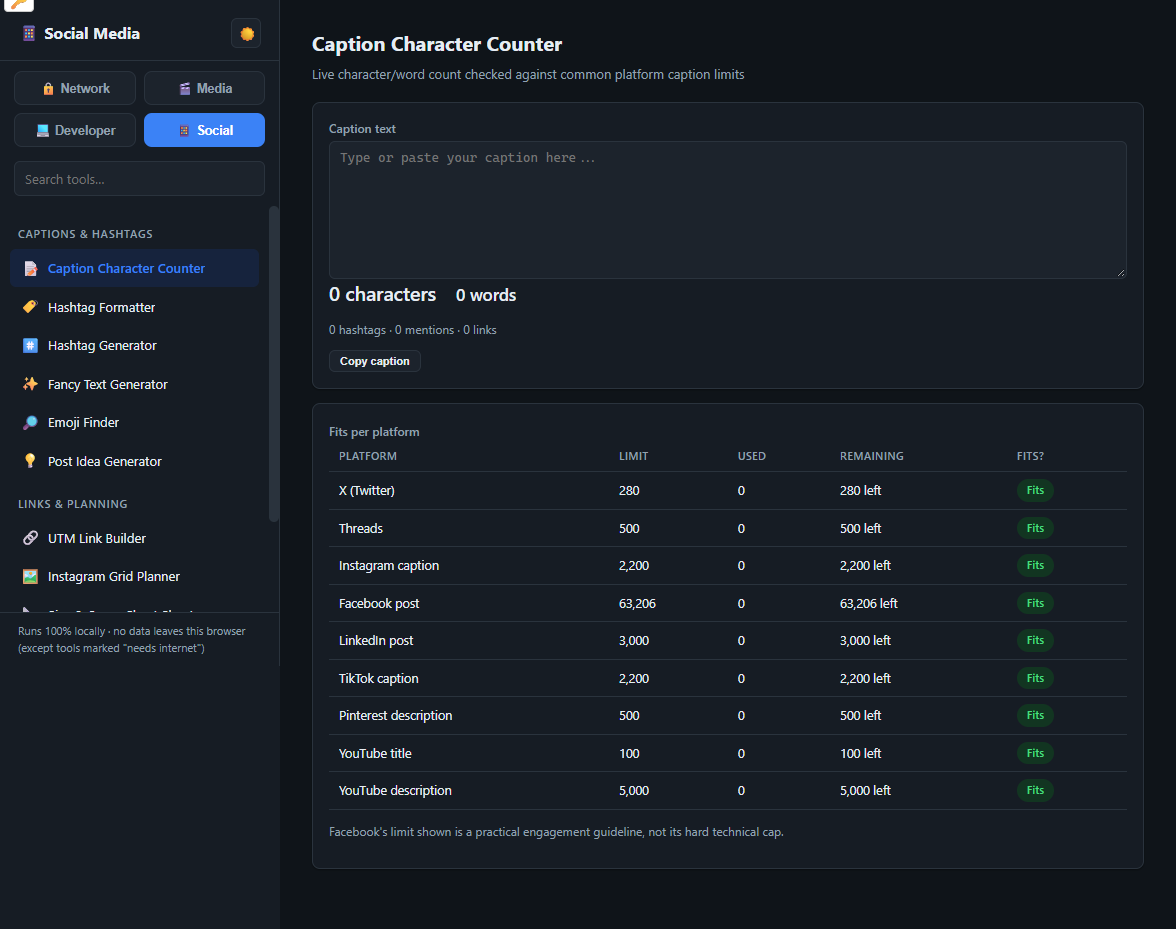The width and height of the screenshot is (1176, 929).
Task: Click the PLATFORM column header
Action: (368, 456)
